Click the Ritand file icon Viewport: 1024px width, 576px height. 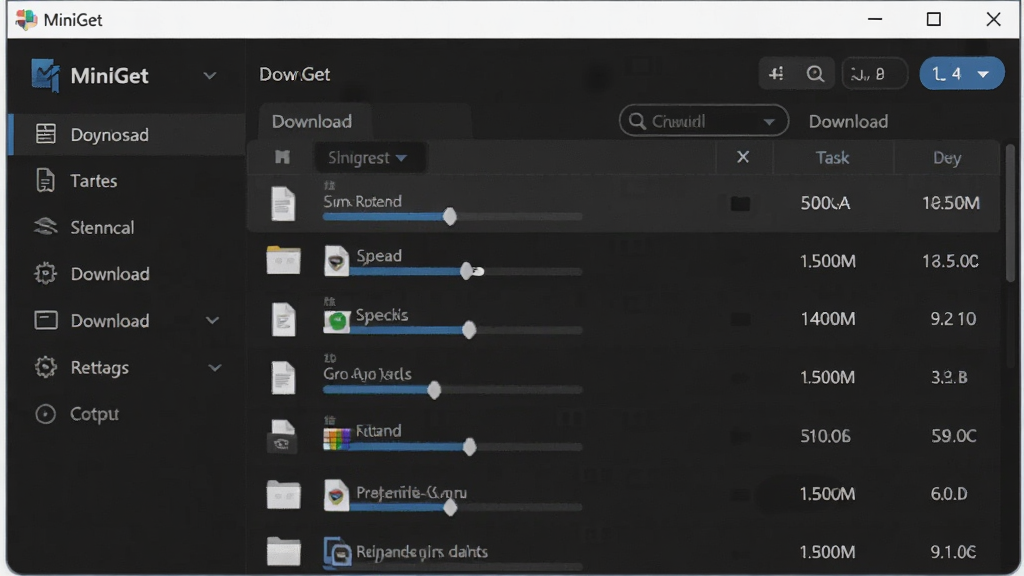coord(283,436)
